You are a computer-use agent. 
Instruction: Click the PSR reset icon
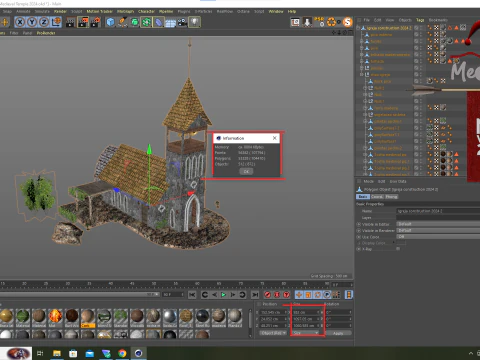tap(319, 22)
